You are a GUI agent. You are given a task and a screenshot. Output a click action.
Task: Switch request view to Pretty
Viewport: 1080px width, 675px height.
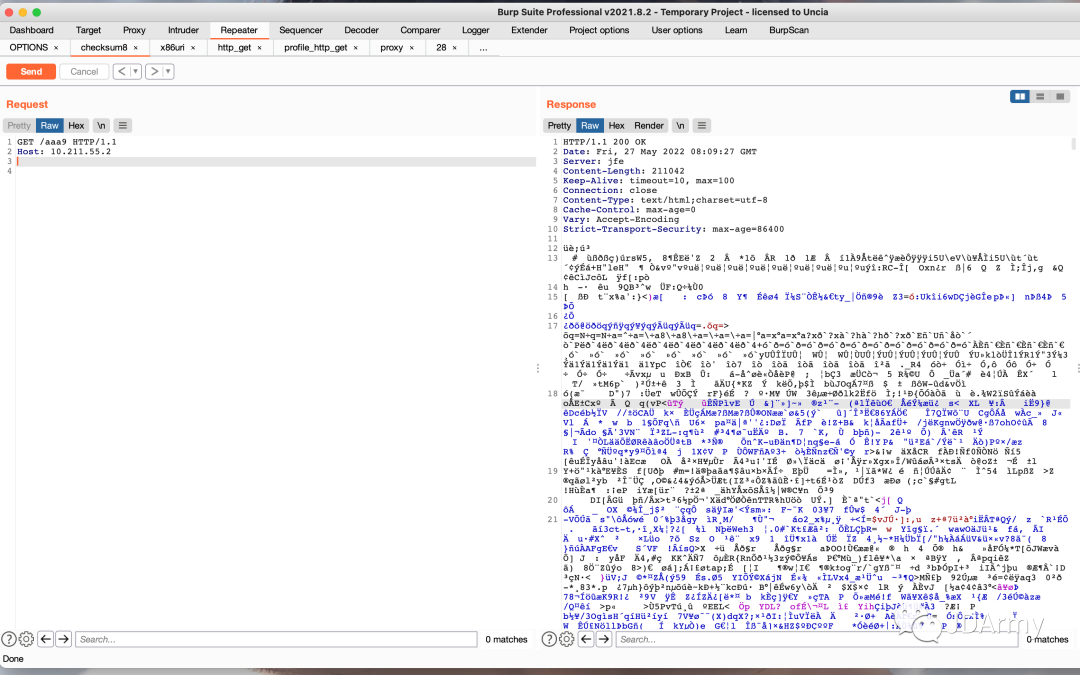pyautogui.click(x=19, y=125)
